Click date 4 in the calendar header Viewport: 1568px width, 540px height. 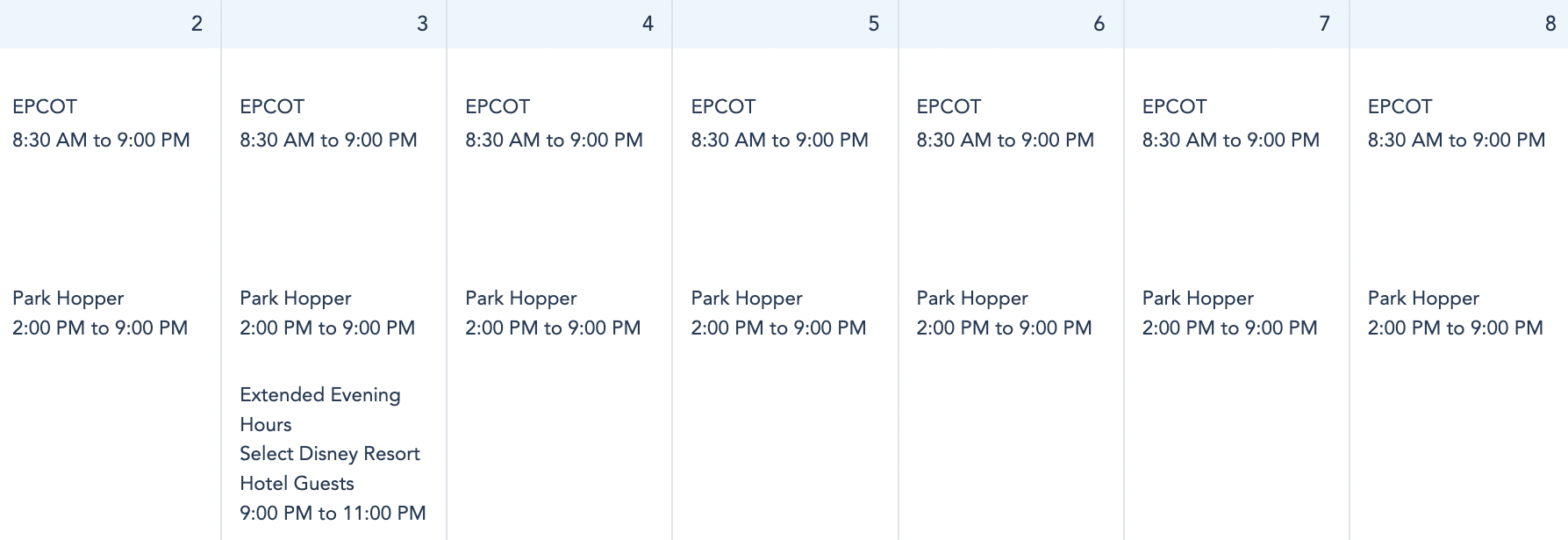[x=648, y=24]
